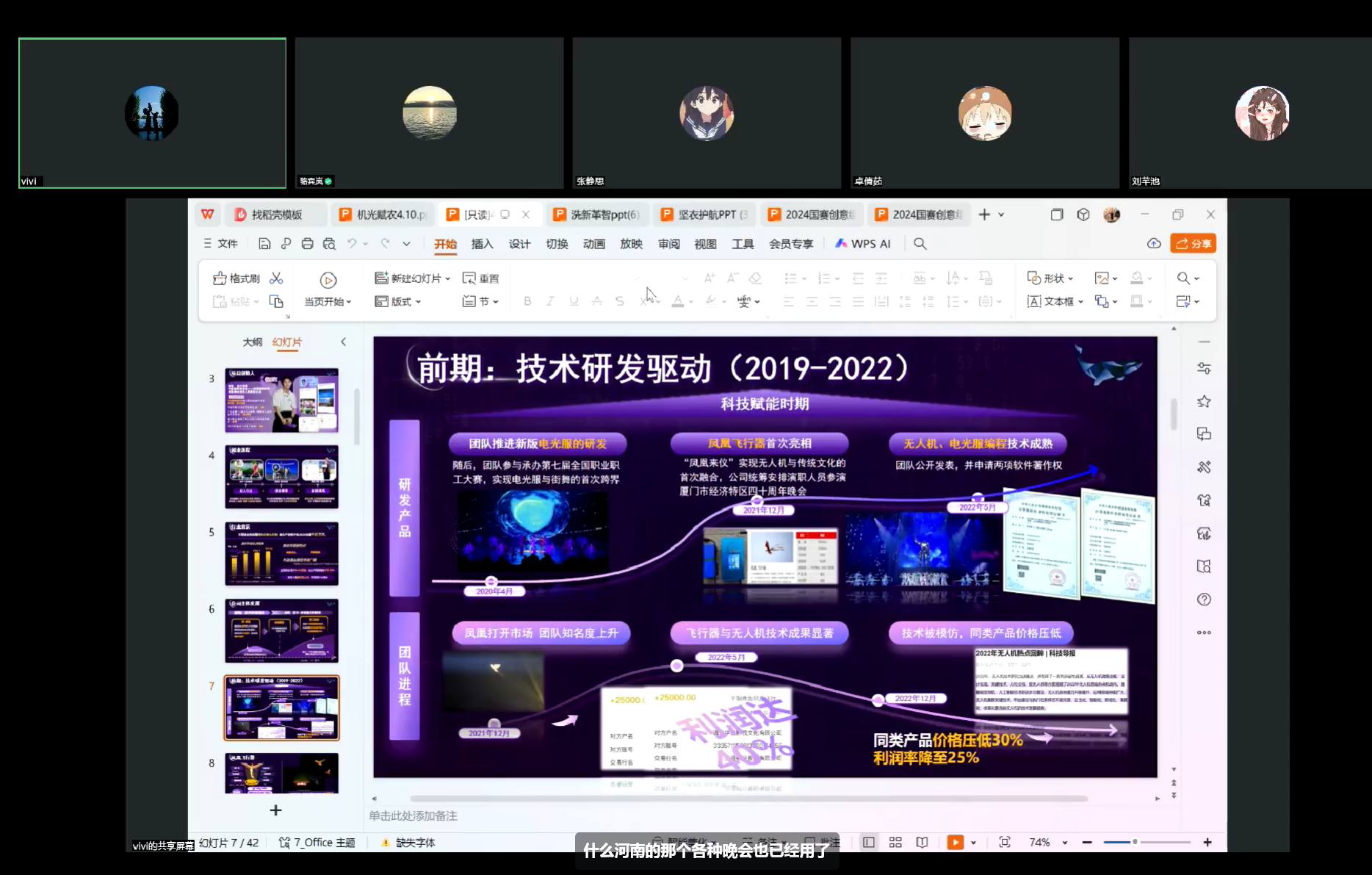1372x875 pixels.
Task: Switch to normal view in status bar
Action: tap(869, 843)
